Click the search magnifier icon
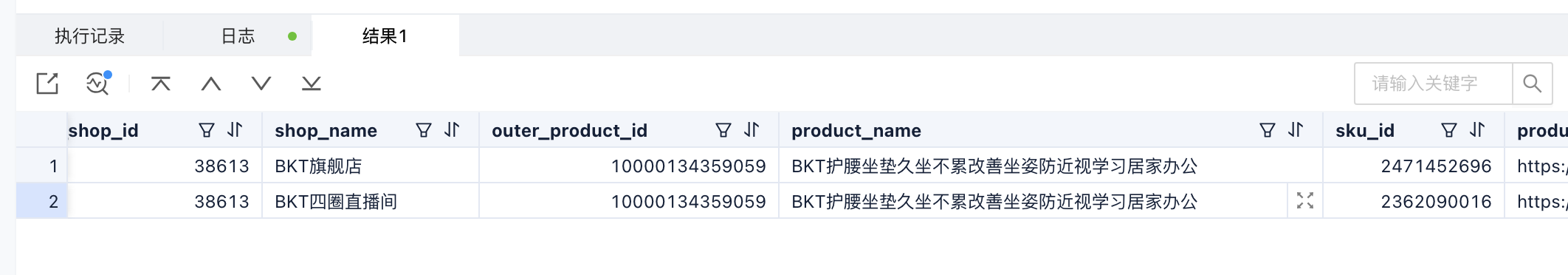1568x275 pixels. coord(1533,84)
